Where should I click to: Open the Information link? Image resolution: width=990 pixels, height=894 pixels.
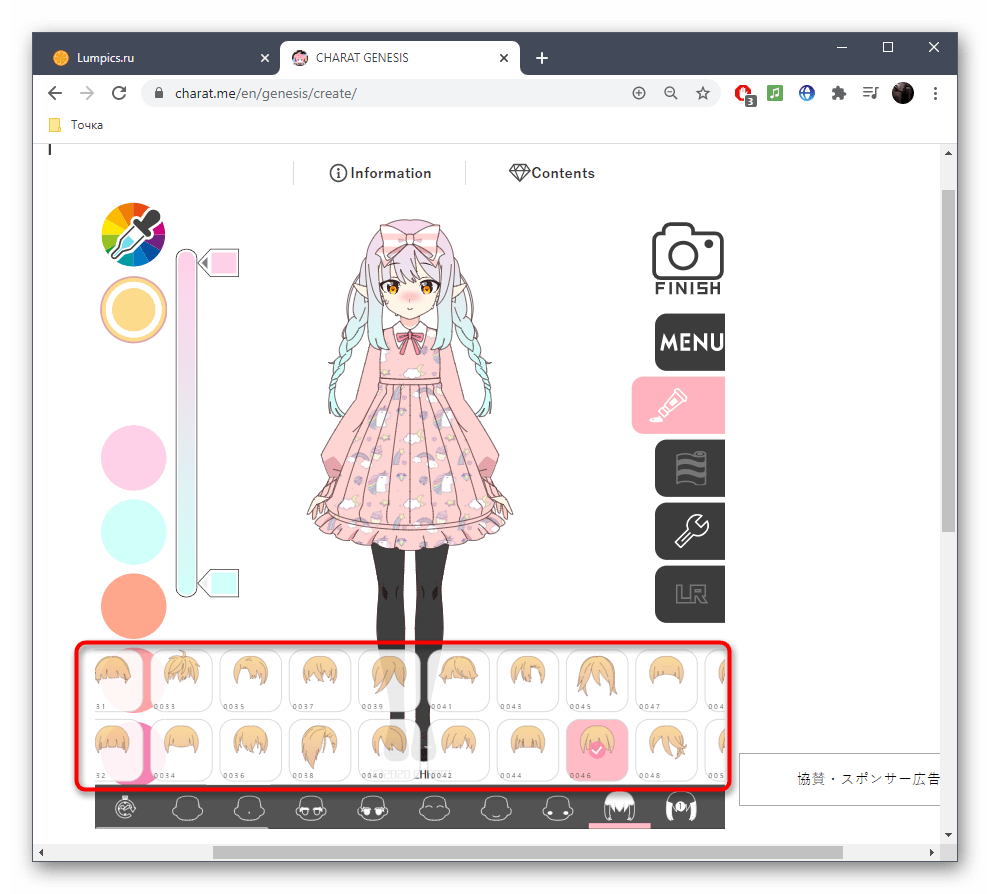[380, 173]
